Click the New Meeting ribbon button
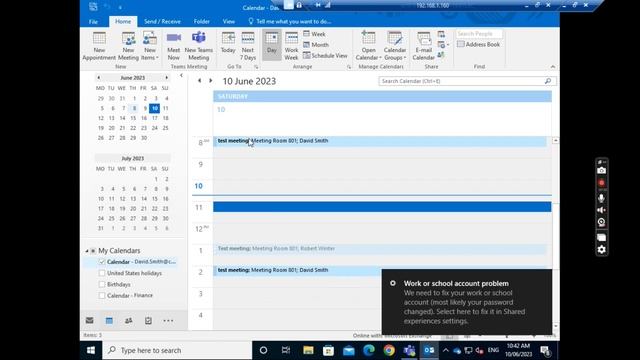The image size is (640, 360). [128, 46]
